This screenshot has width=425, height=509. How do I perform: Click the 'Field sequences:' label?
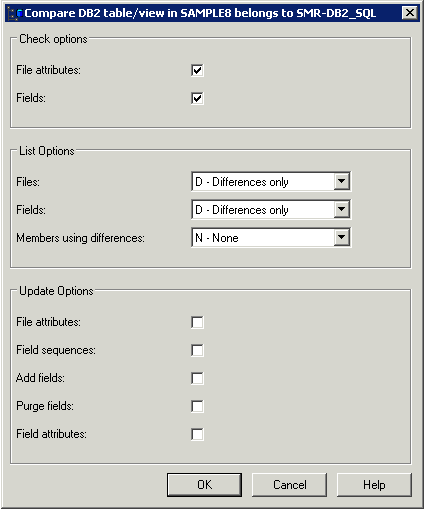[x=56, y=350]
